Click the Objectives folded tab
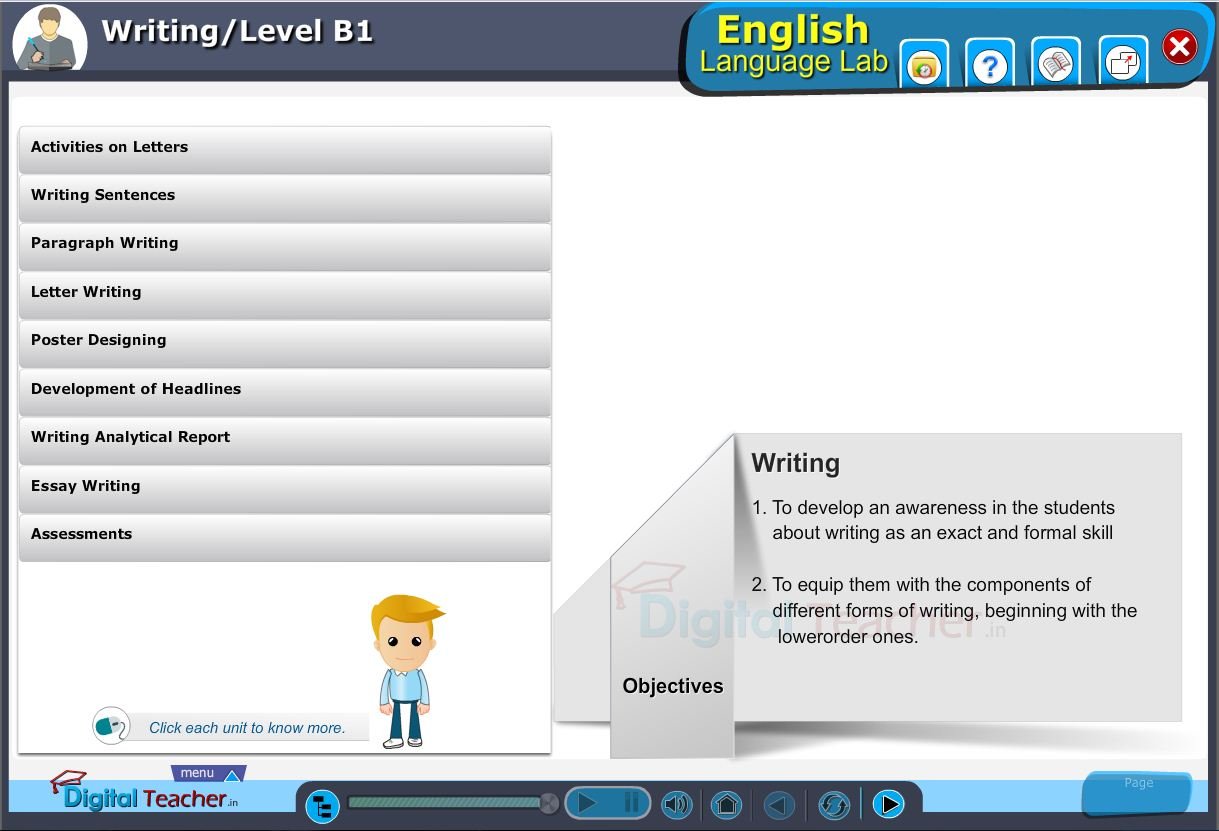 coord(672,686)
